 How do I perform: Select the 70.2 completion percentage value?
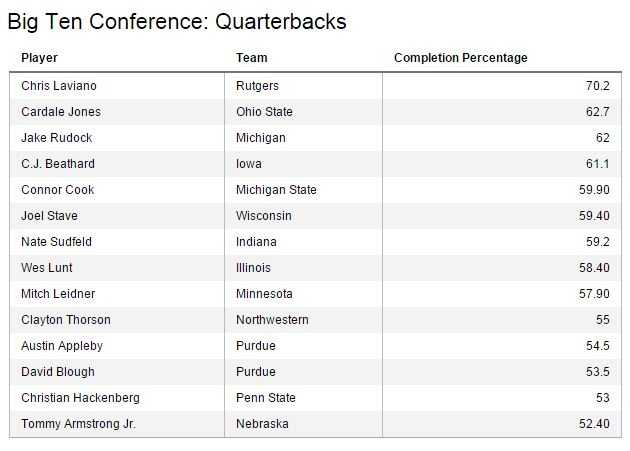(x=597, y=86)
